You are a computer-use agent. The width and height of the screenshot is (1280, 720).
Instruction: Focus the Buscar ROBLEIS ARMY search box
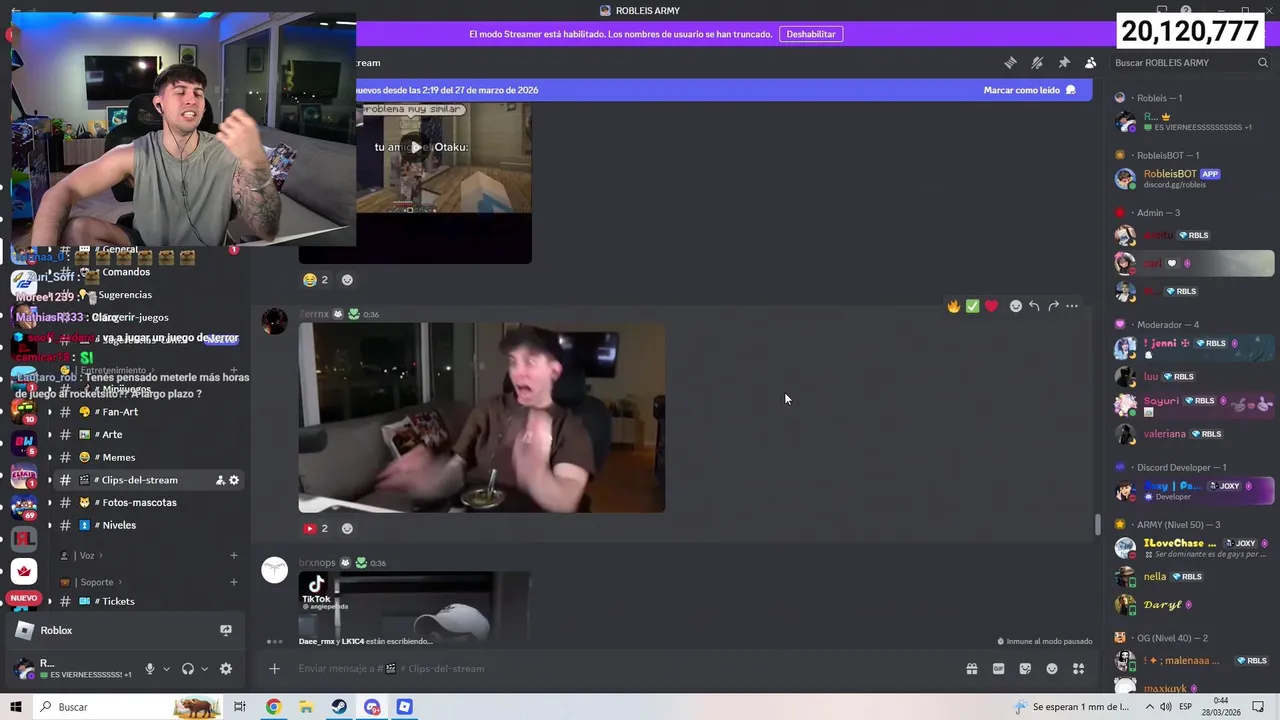click(x=1191, y=62)
